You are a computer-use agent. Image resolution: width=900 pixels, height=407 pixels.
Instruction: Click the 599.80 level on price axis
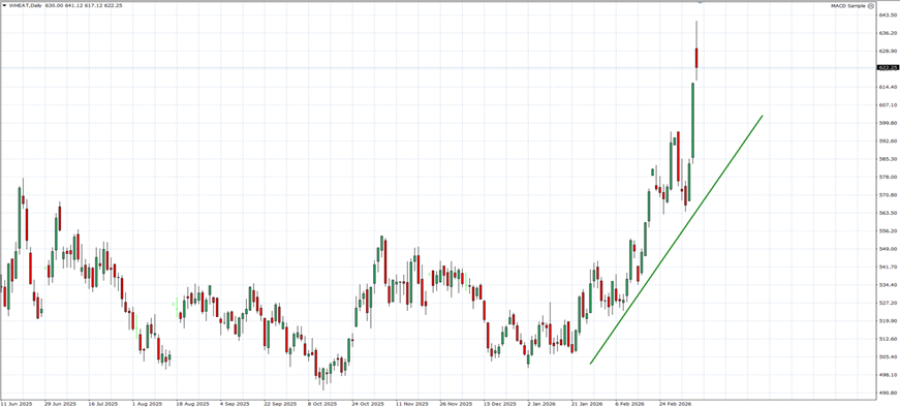pyautogui.click(x=886, y=123)
